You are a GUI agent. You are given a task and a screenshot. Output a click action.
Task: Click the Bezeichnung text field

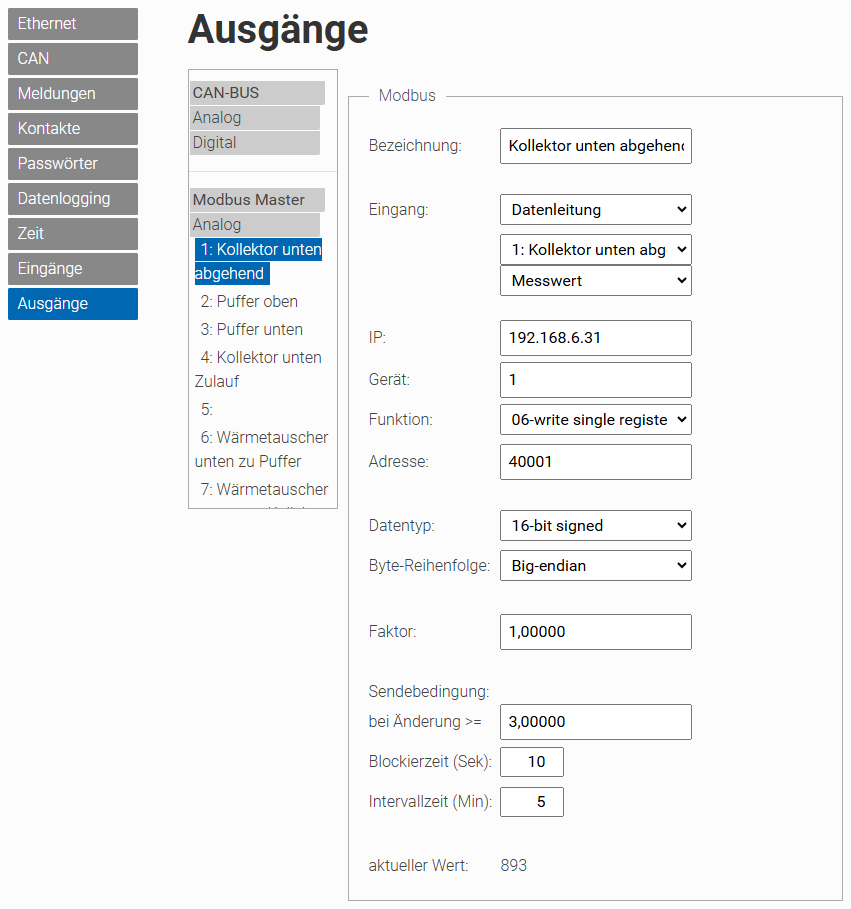595,146
